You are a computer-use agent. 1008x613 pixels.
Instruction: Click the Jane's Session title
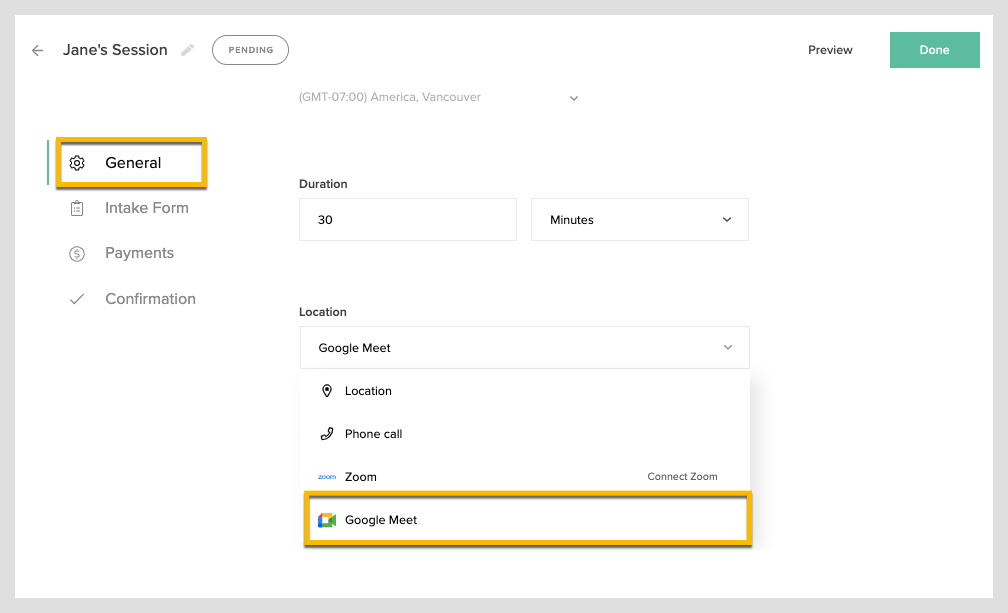[115, 50]
